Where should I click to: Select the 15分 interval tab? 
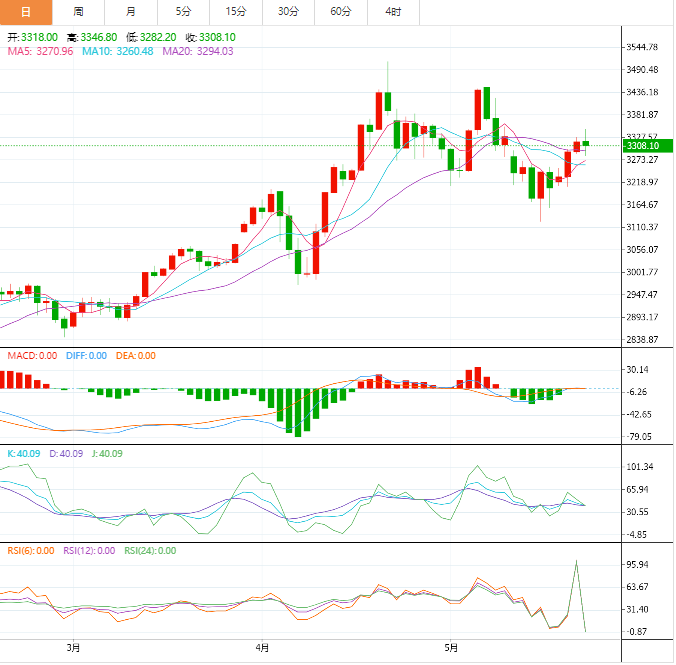coord(236,12)
